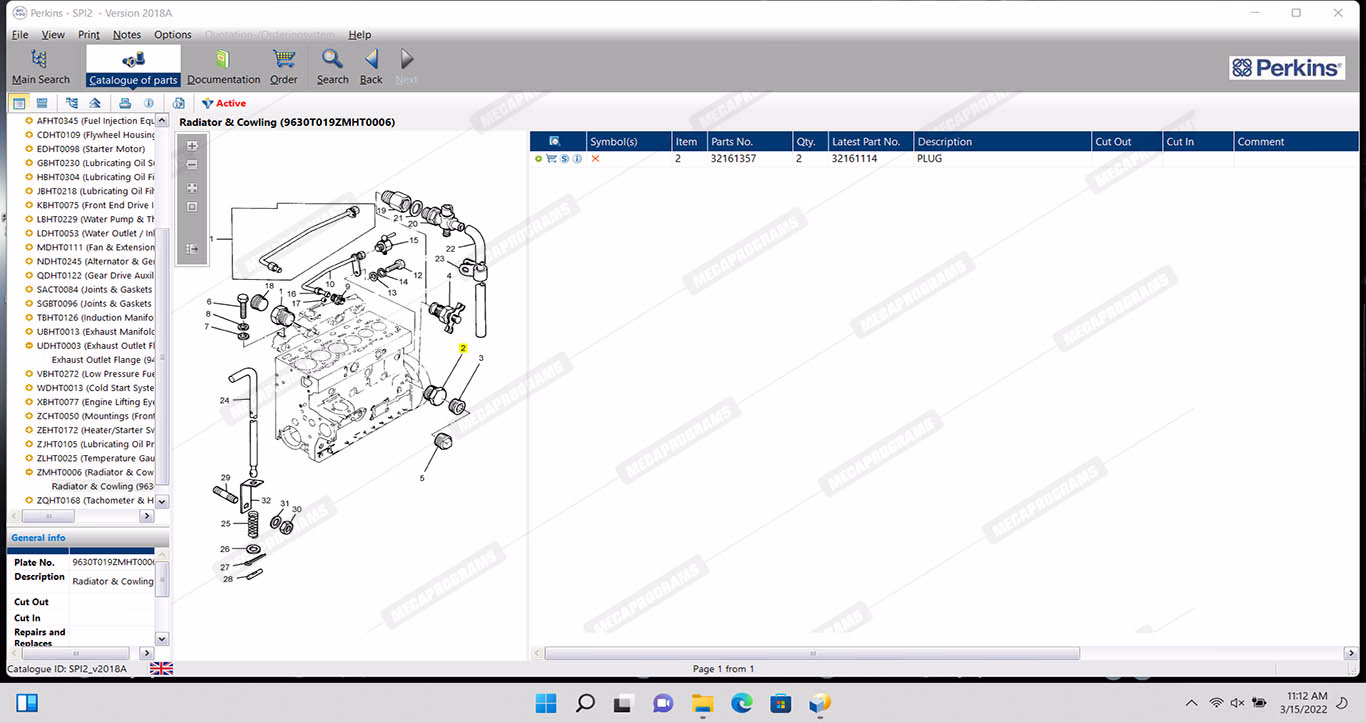Select Radiator & Cowling child tree item

point(103,486)
